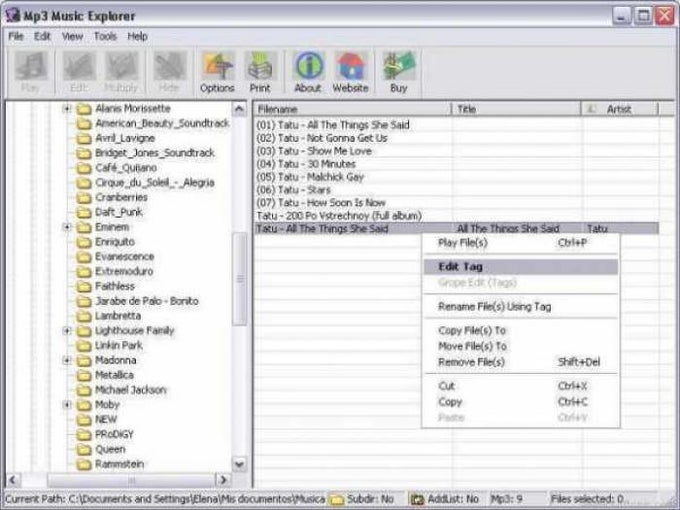
Task: Select file (05) Tatu - Malchick Gay
Action: 310,177
